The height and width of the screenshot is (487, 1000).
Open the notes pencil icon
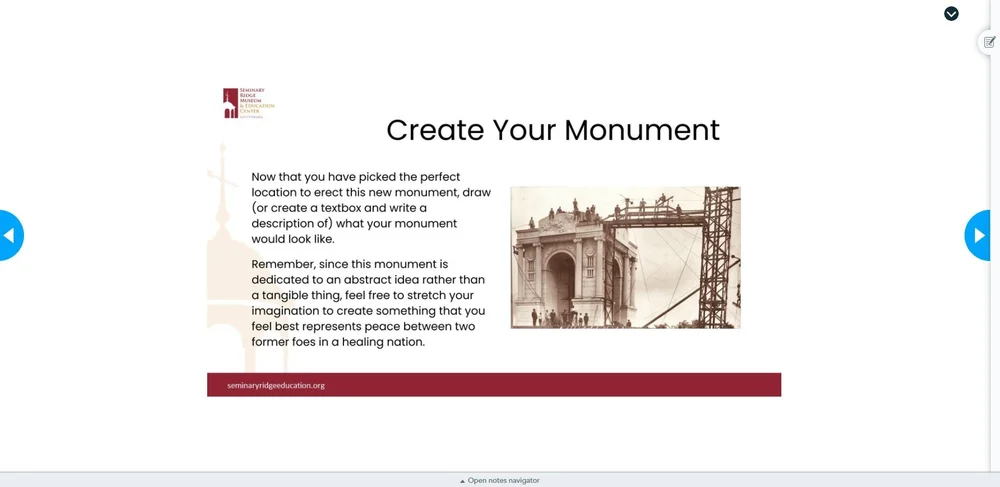point(989,42)
